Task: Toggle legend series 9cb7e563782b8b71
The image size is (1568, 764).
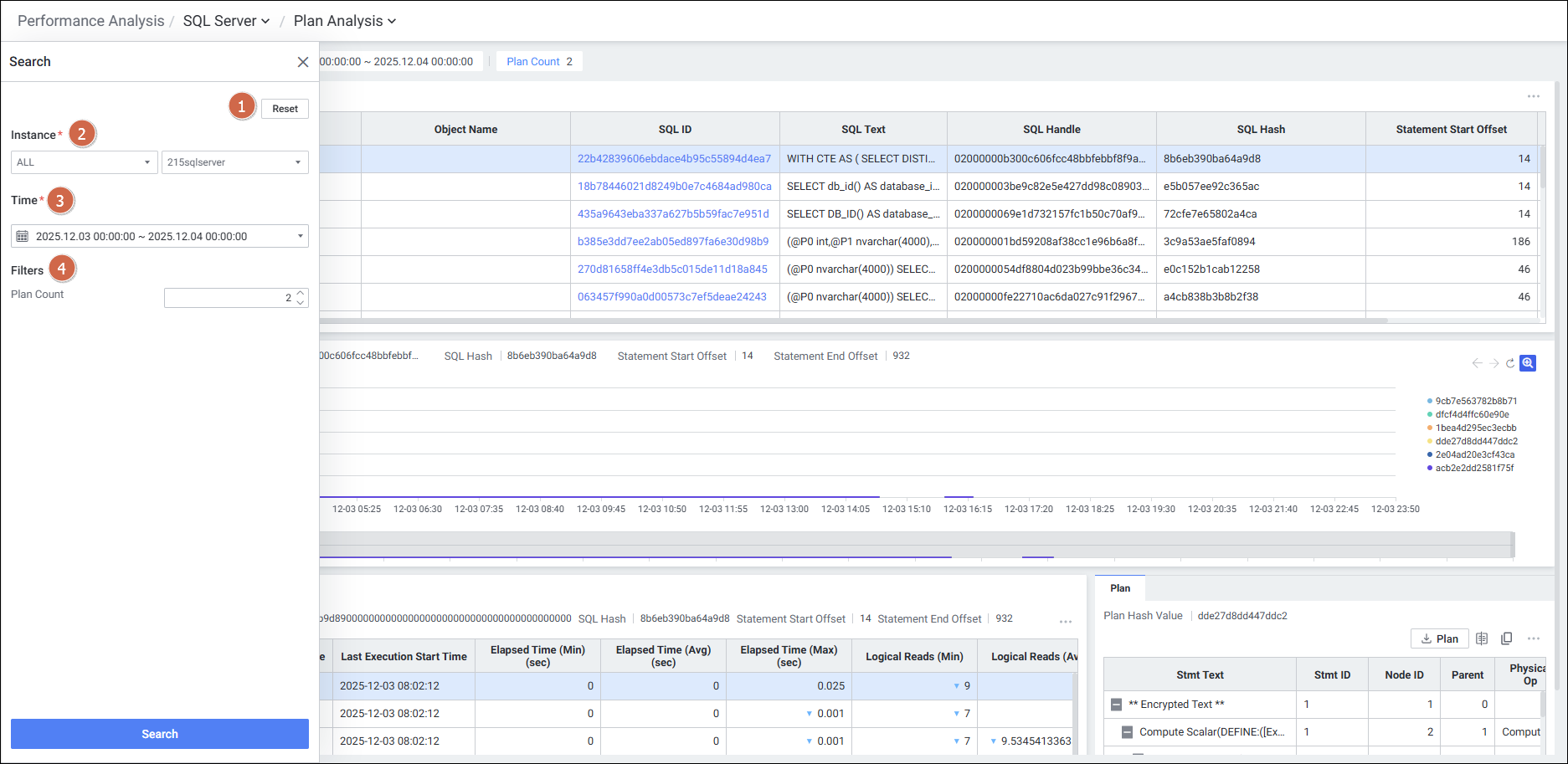Action: click(x=1475, y=401)
